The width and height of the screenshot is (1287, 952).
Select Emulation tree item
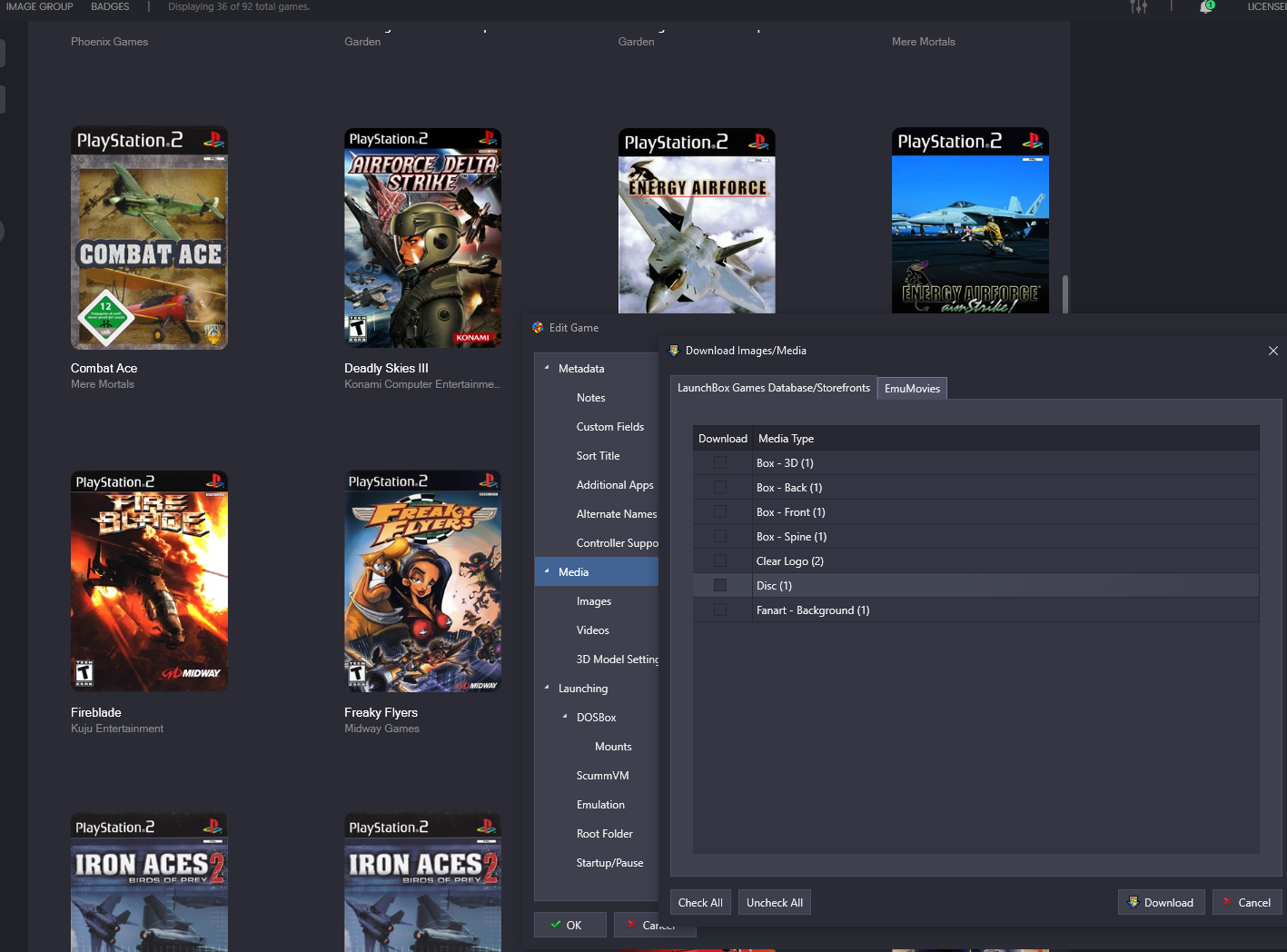click(600, 805)
